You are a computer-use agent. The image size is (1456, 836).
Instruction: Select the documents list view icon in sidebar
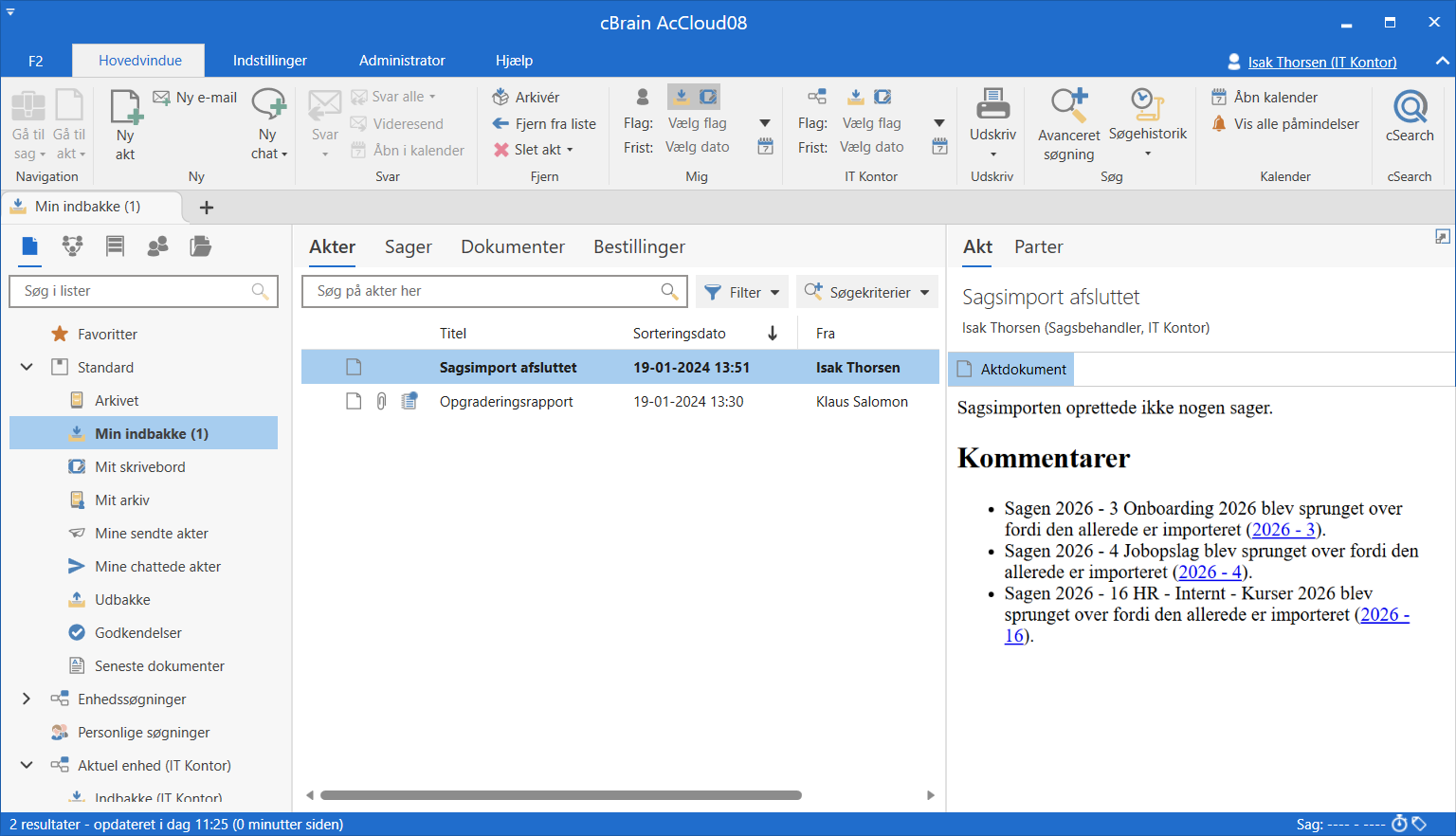(x=30, y=246)
